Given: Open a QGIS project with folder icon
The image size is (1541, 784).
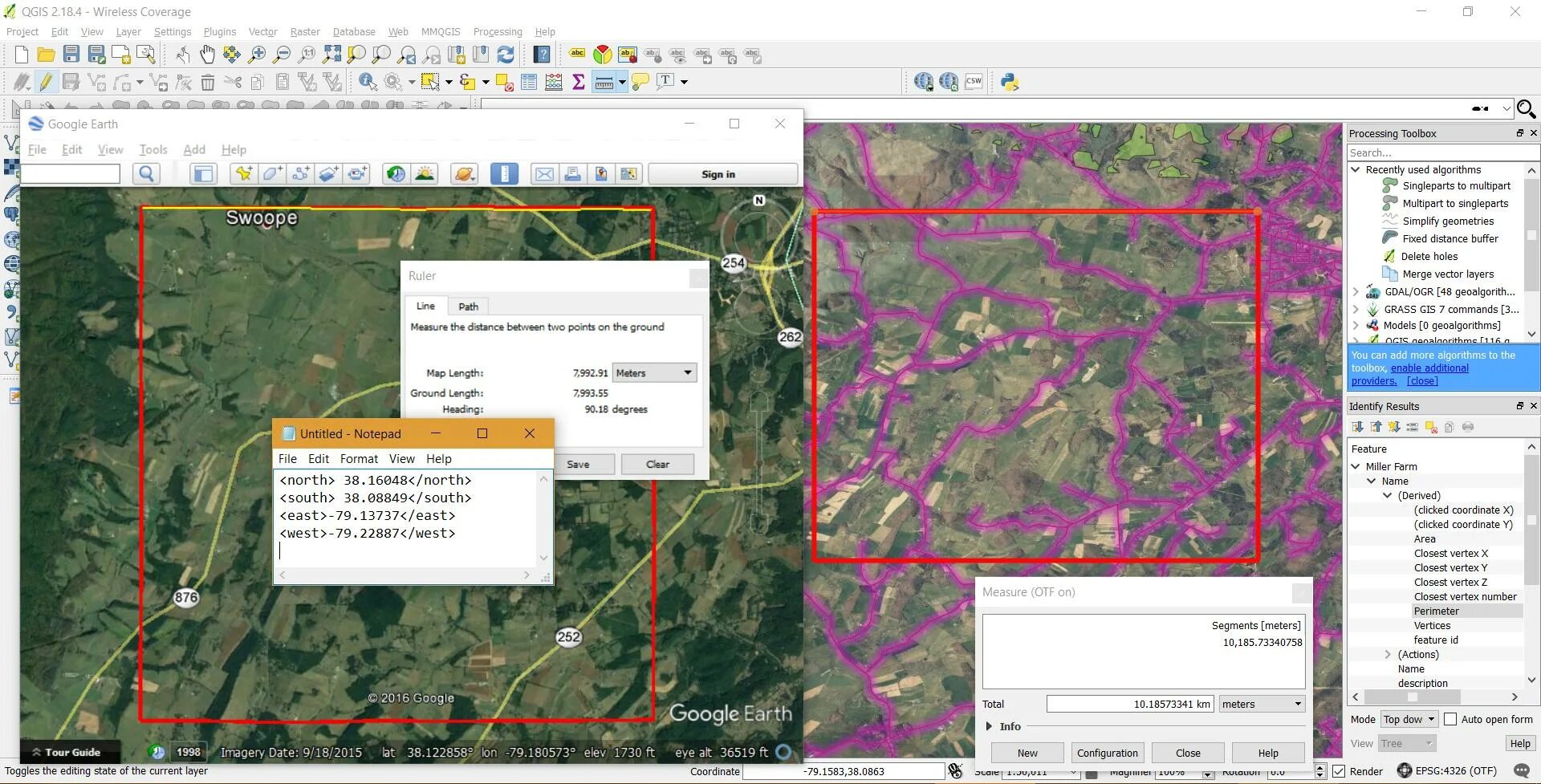Looking at the screenshot, I should coord(46,55).
